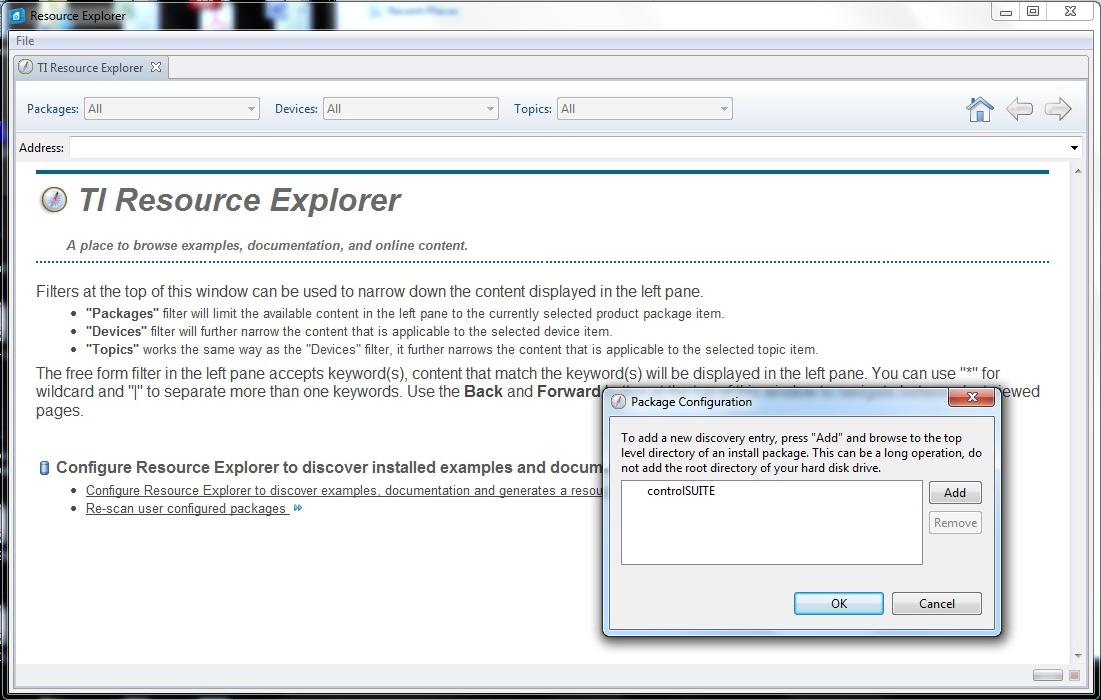Image resolution: width=1101 pixels, height=700 pixels.
Task: Close the TI Resource Explorer tab
Action: pos(156,67)
